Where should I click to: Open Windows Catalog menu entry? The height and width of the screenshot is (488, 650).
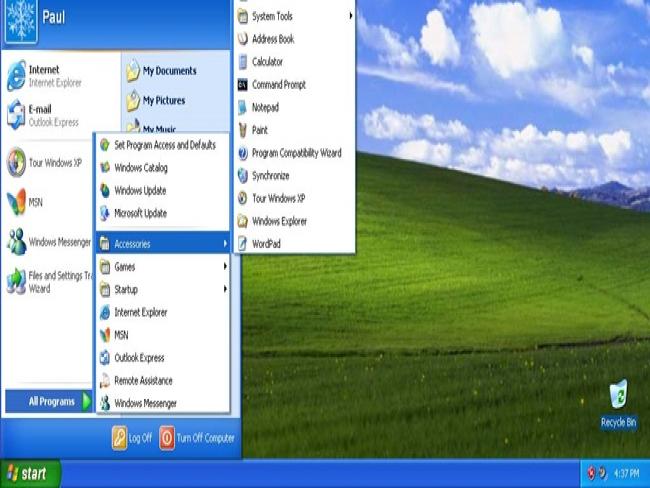click(141, 168)
